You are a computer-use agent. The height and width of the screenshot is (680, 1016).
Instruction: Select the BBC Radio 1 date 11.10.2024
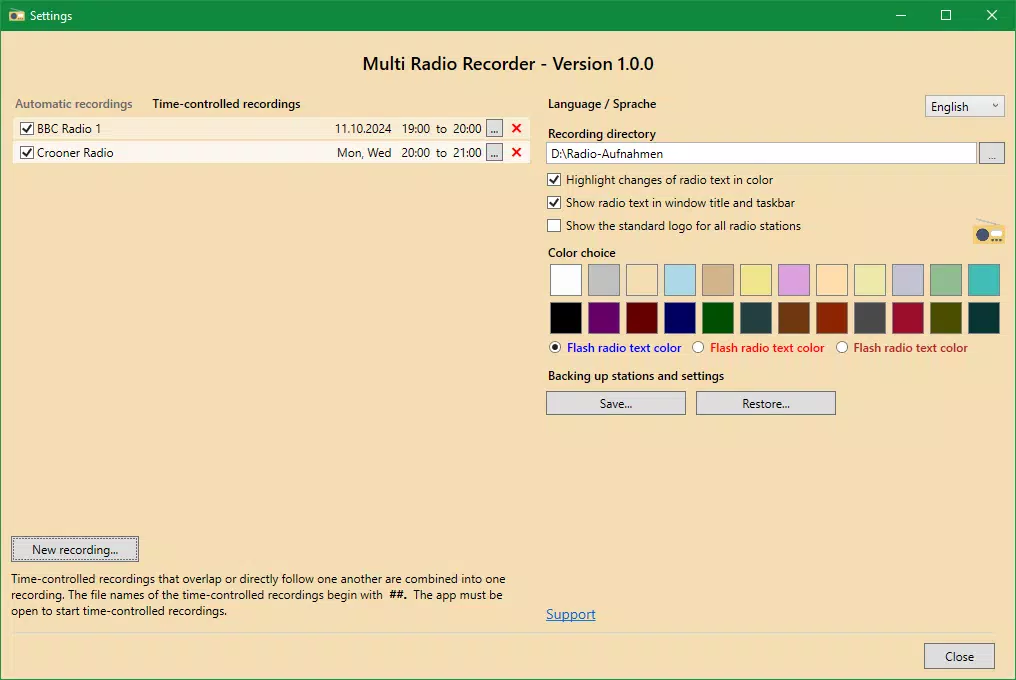363,128
